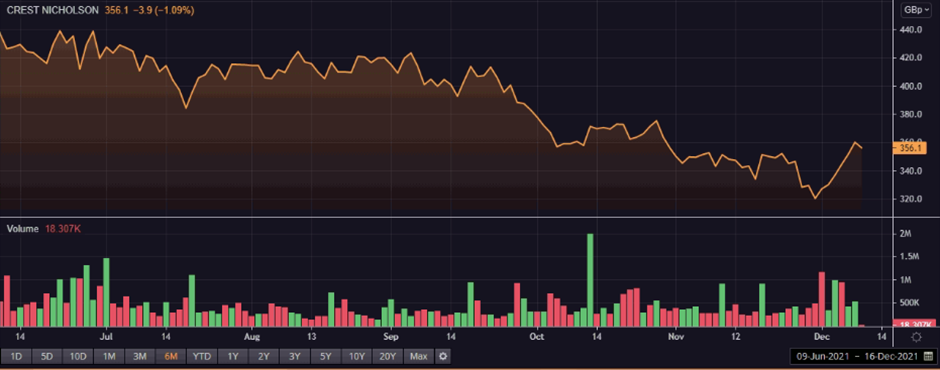The width and height of the screenshot is (940, 370).
Task: Select the 1Y time range
Action: 233,356
